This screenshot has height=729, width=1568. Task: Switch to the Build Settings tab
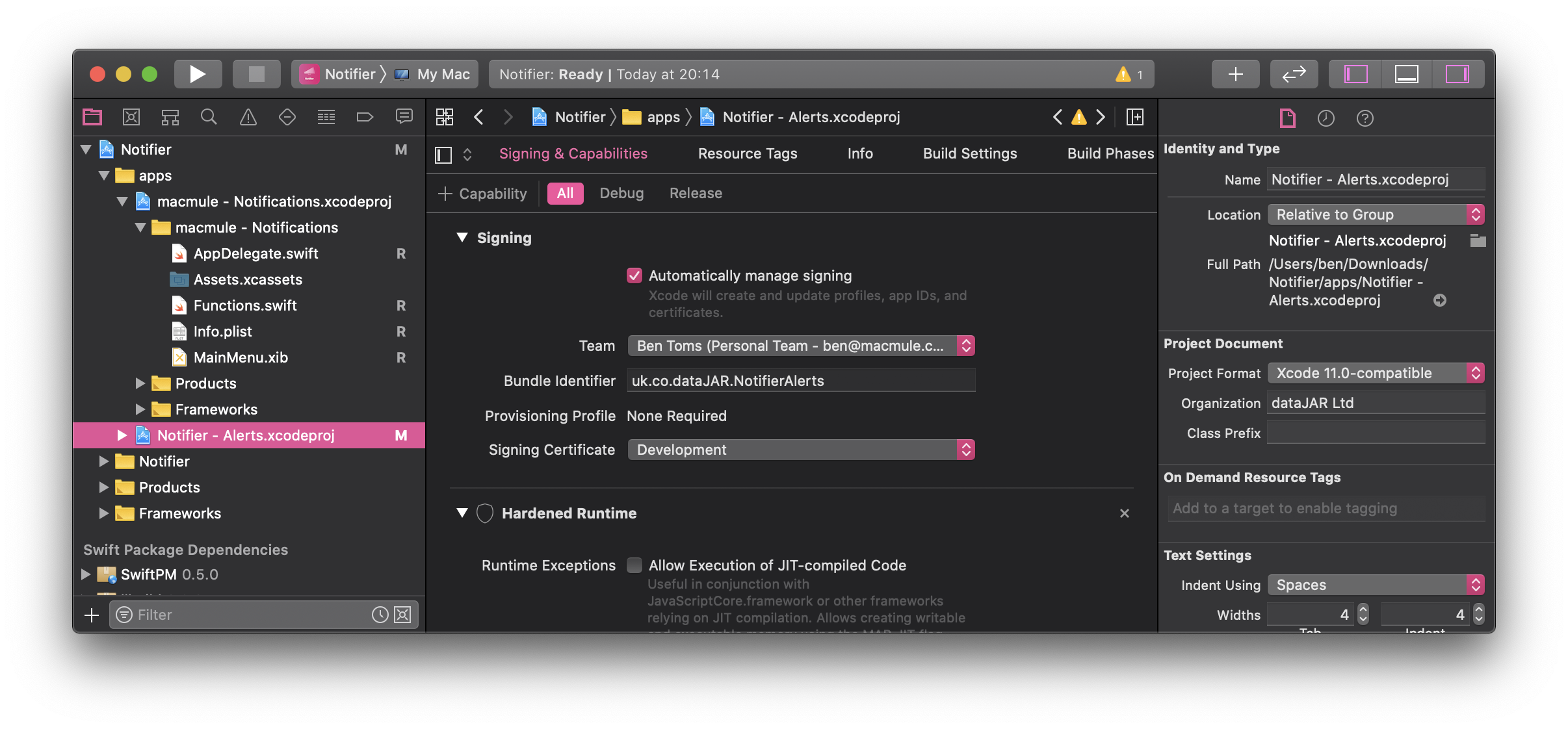969,153
